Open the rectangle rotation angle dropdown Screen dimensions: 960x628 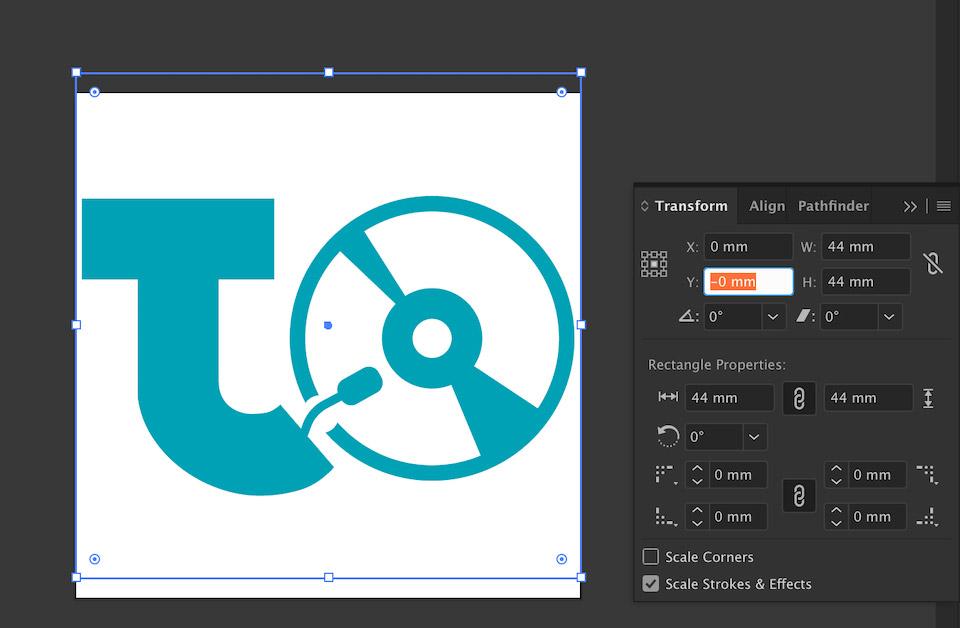754,437
